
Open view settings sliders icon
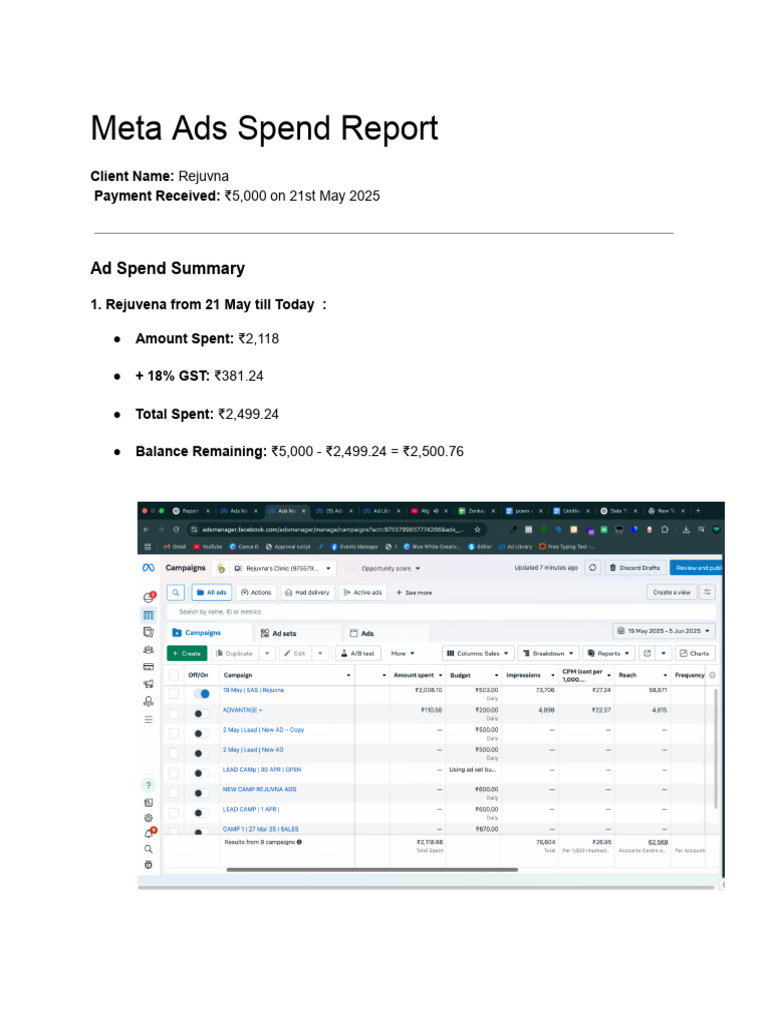click(x=707, y=592)
